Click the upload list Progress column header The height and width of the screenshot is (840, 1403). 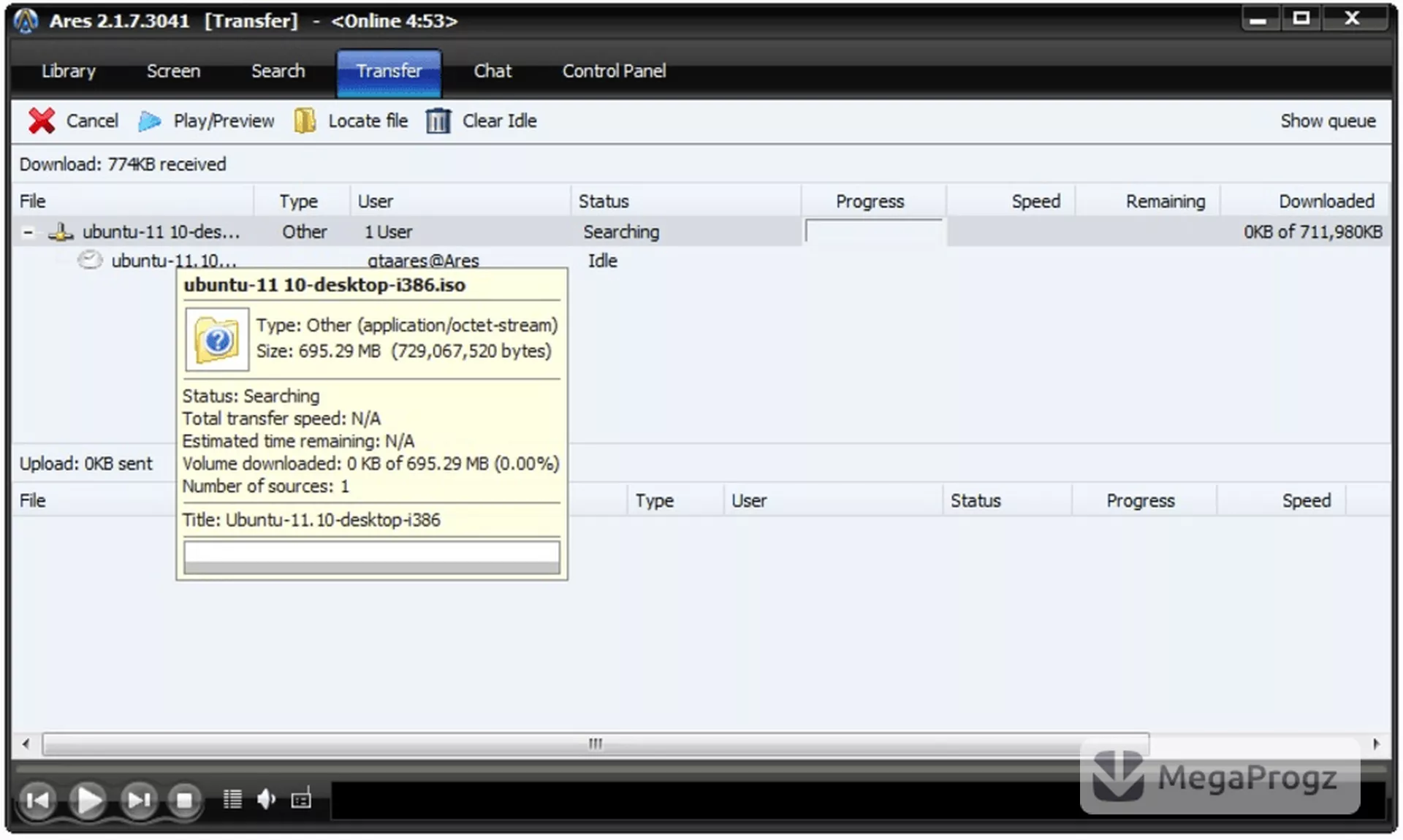(1144, 500)
